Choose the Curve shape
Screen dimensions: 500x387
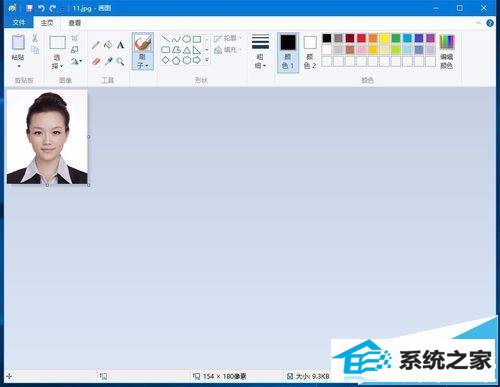click(176, 39)
